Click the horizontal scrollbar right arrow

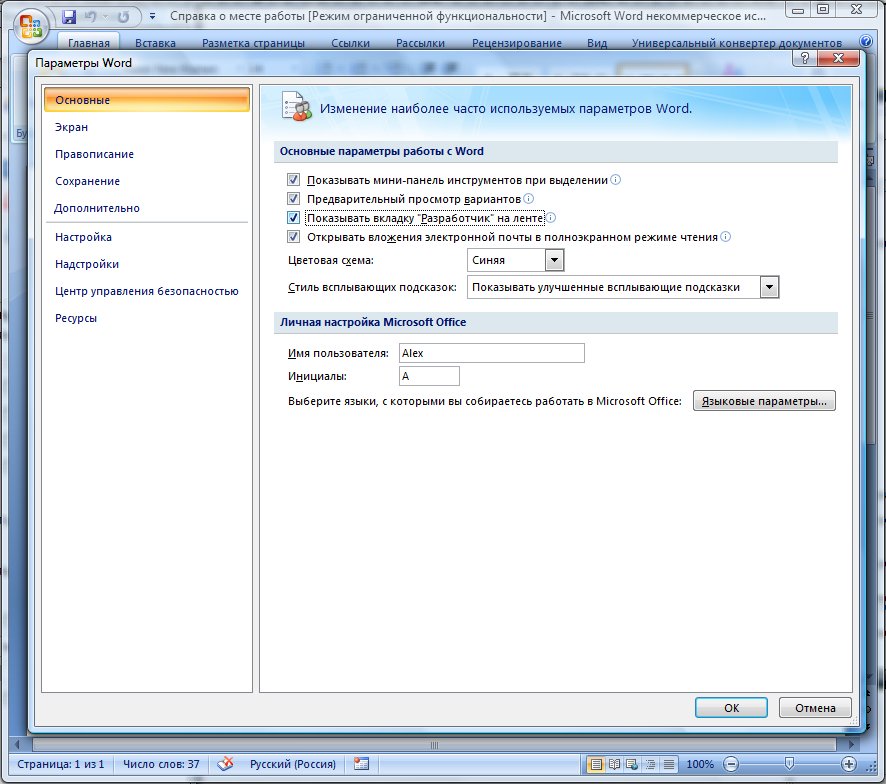(852, 745)
